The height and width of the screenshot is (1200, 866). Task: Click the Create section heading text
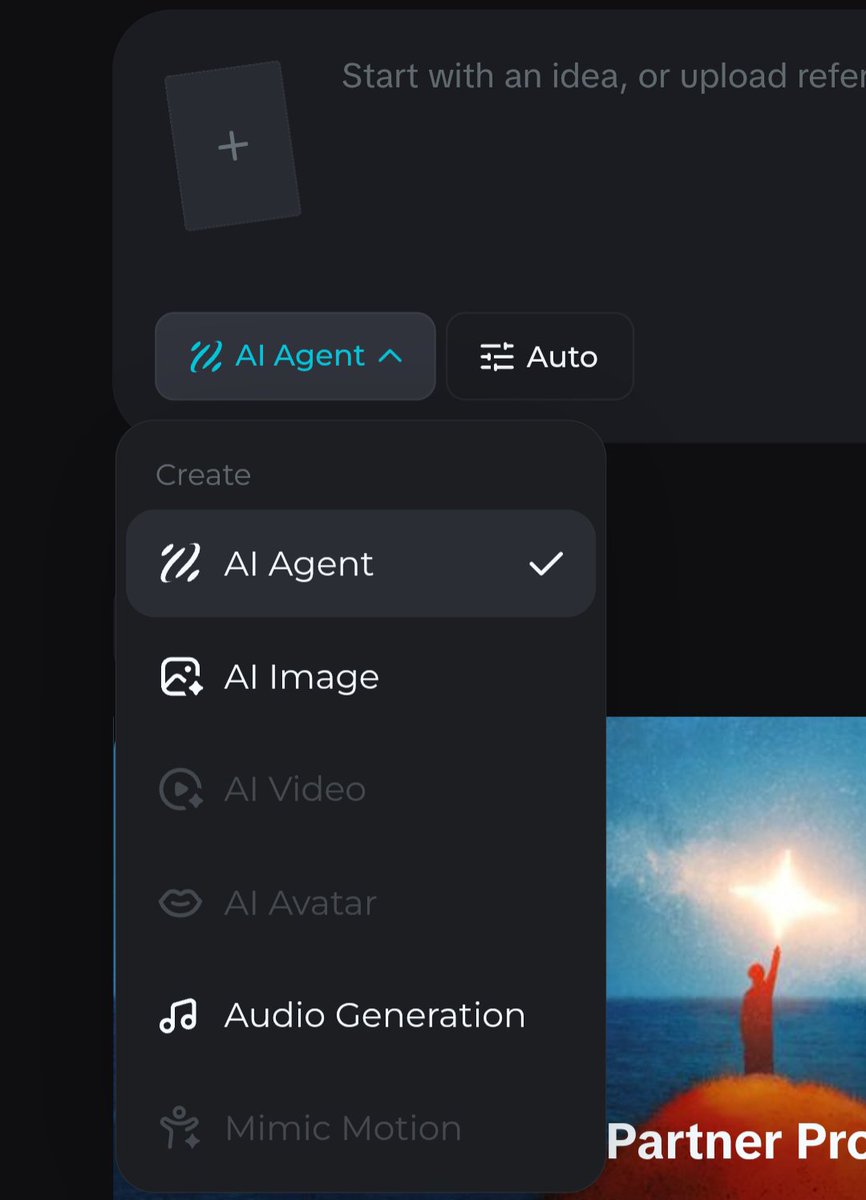(x=203, y=474)
